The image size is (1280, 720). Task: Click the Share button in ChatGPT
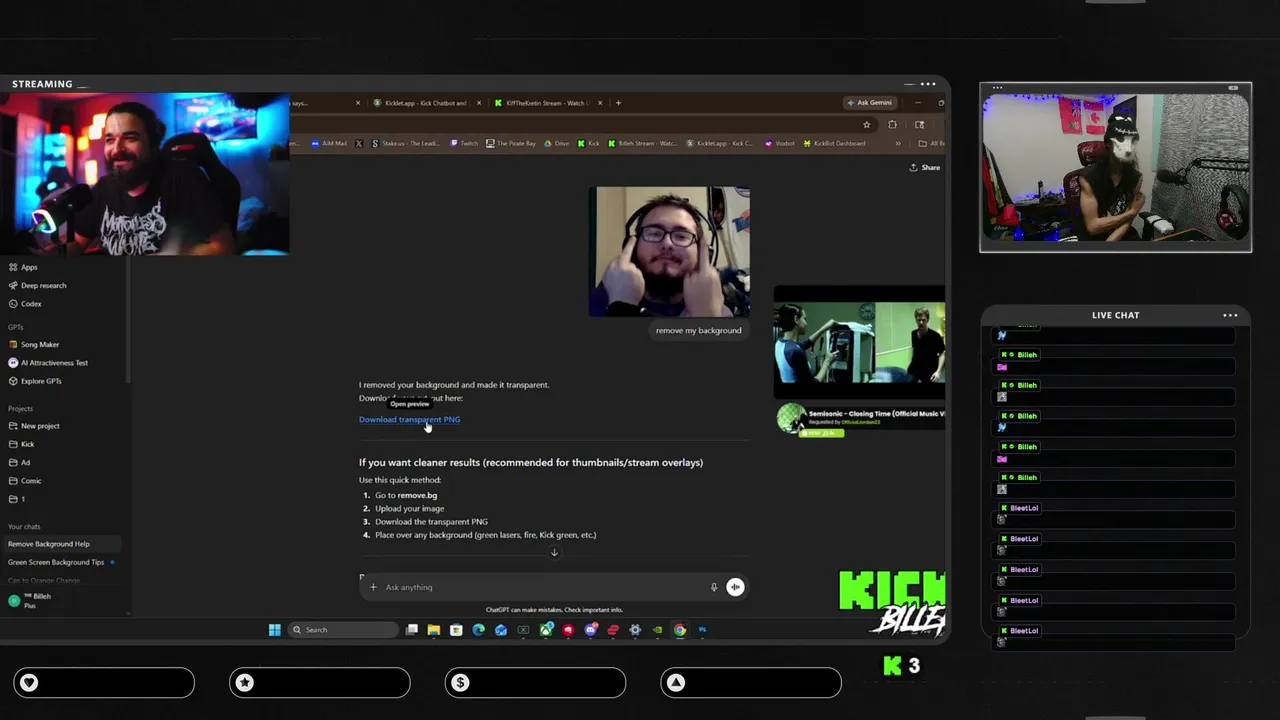pyautogui.click(x=925, y=167)
